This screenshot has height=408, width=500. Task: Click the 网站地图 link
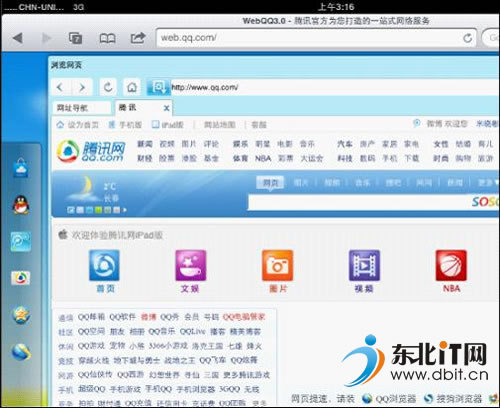coord(220,125)
